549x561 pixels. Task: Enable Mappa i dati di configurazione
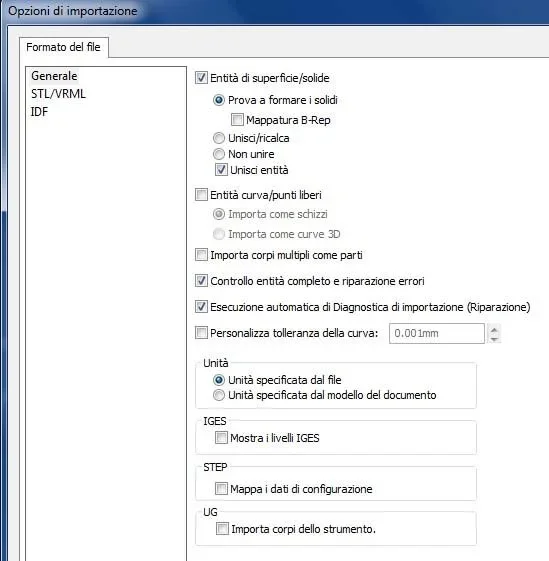point(221,488)
